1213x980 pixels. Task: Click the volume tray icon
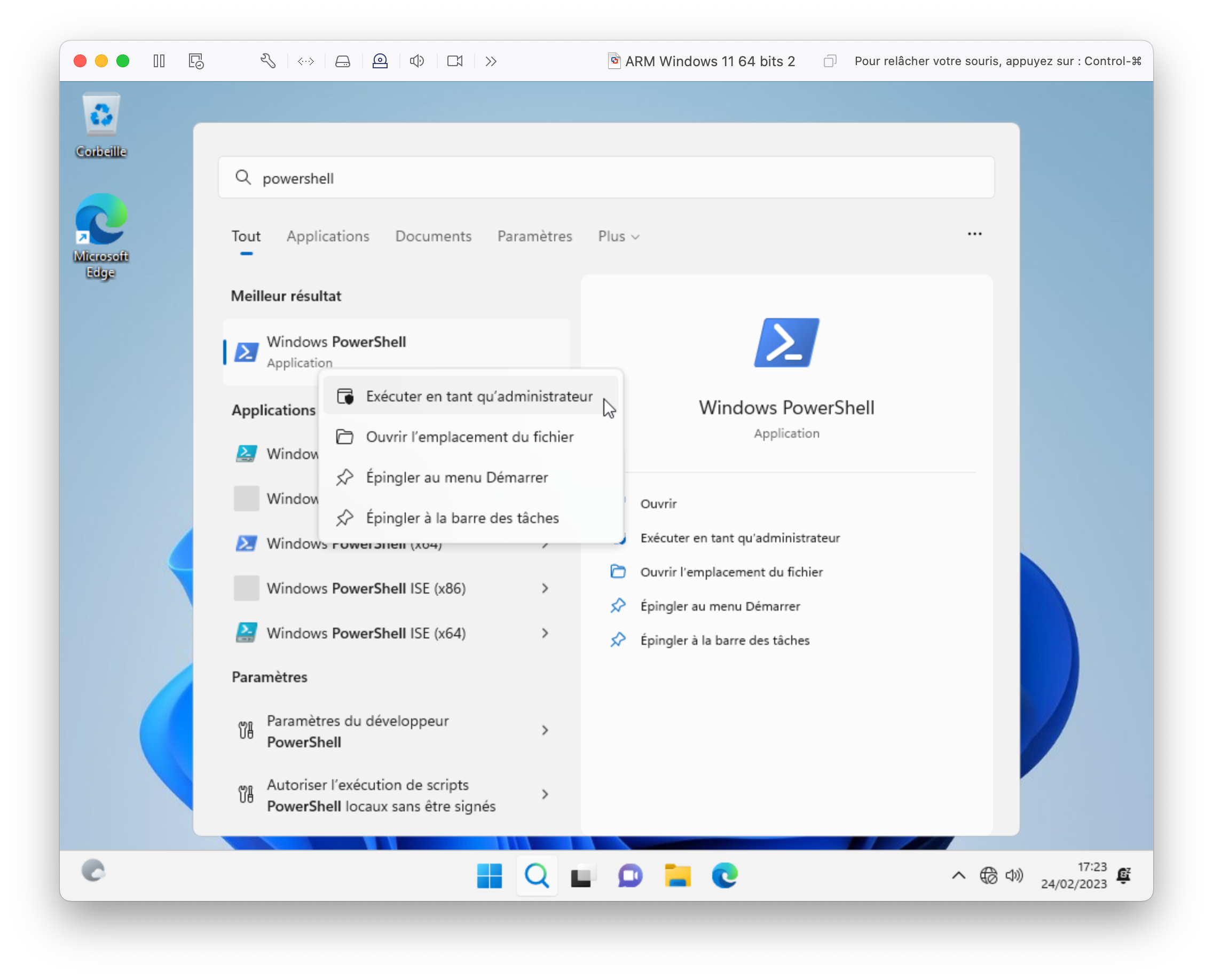point(1014,875)
